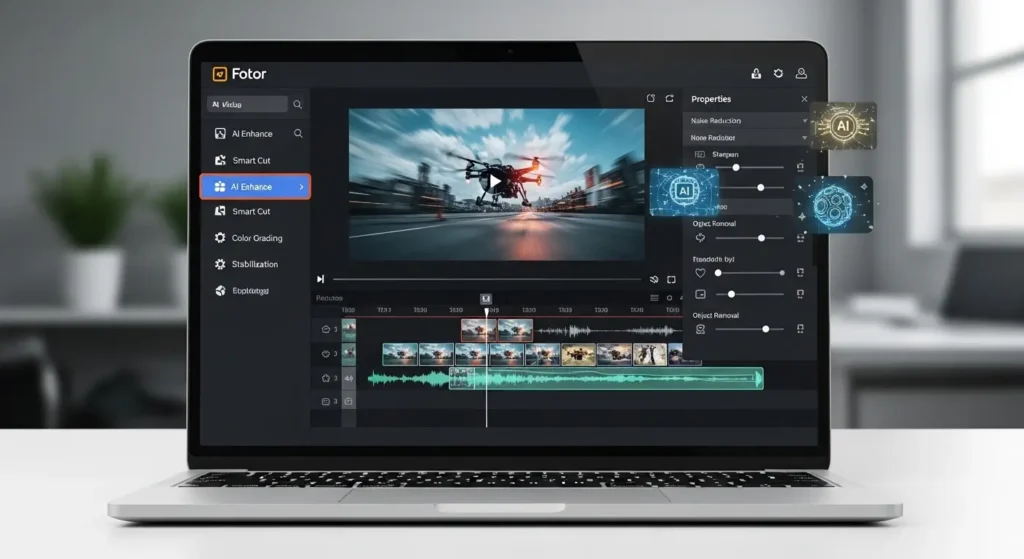
Task: Expand the highlighted AI Enhance chevron
Action: pos(301,187)
